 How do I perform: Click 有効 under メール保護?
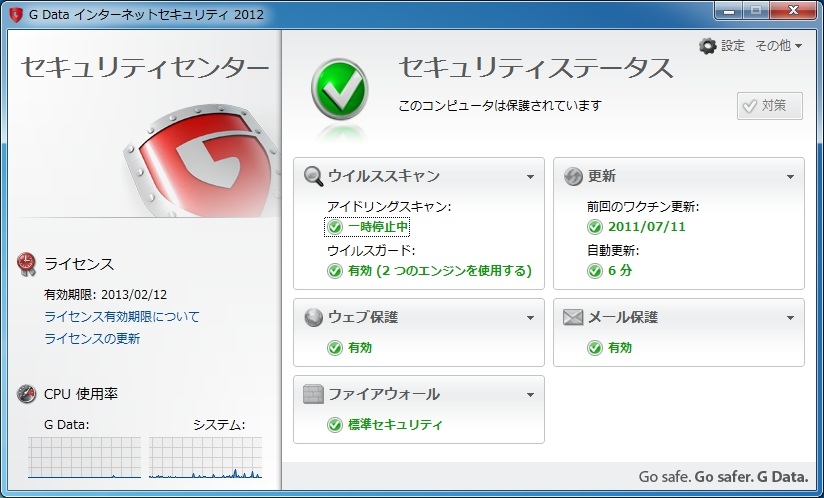620,348
